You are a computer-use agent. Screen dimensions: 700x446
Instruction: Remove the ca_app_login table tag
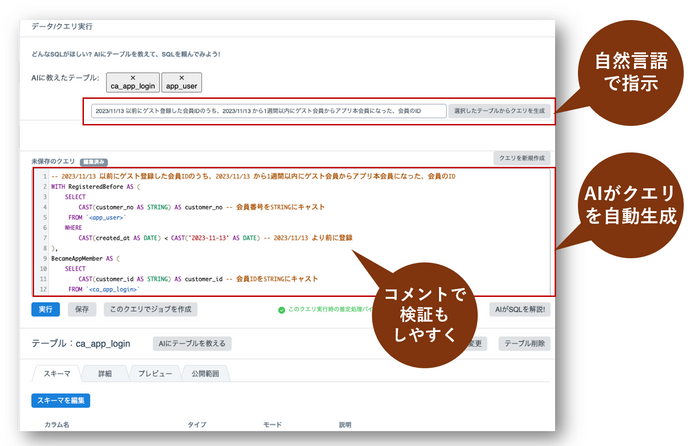coord(133,78)
